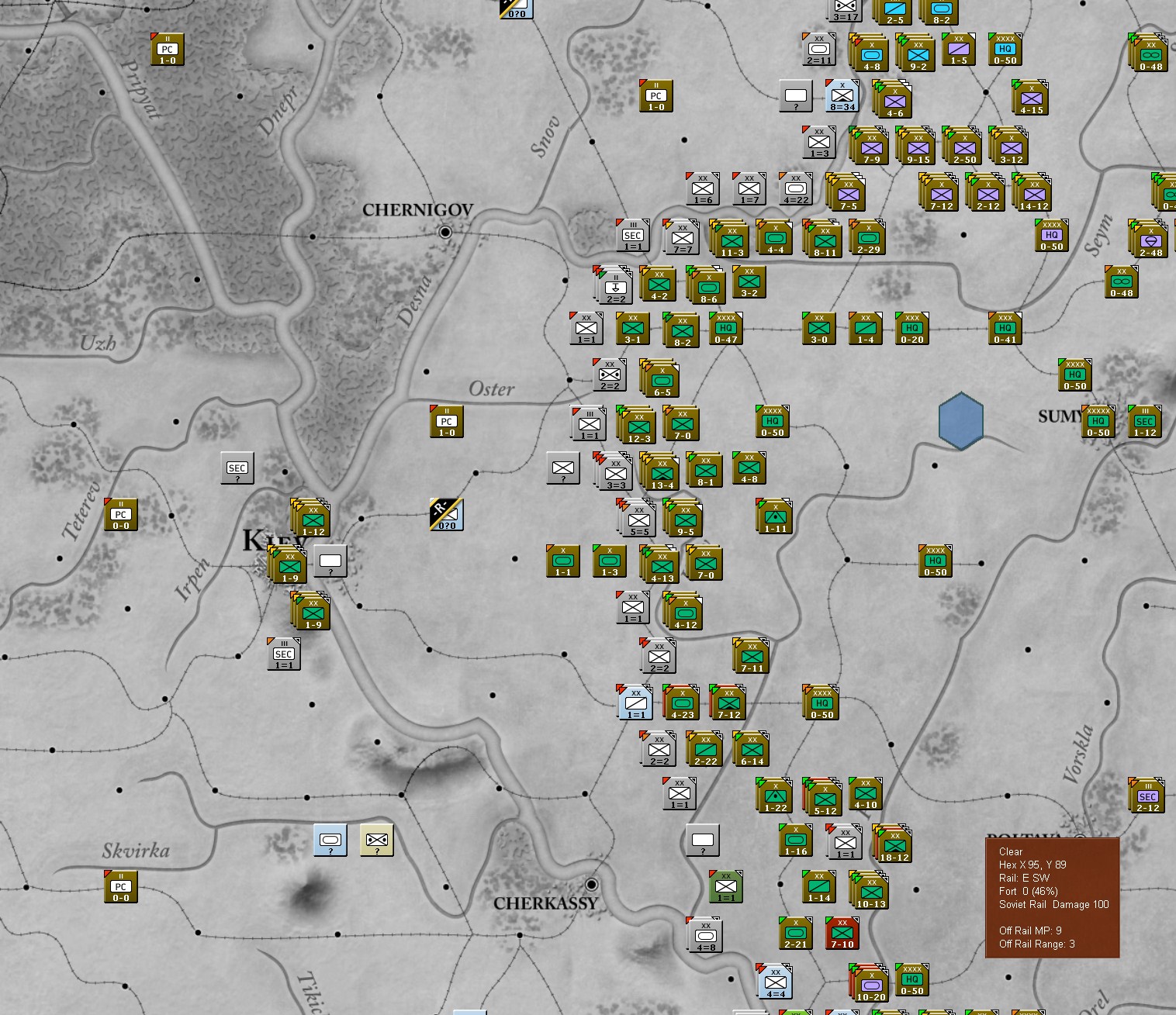Screen dimensions: 1176x1015
Task: Choose the green 6-14 infantry stack
Action: pos(752,750)
